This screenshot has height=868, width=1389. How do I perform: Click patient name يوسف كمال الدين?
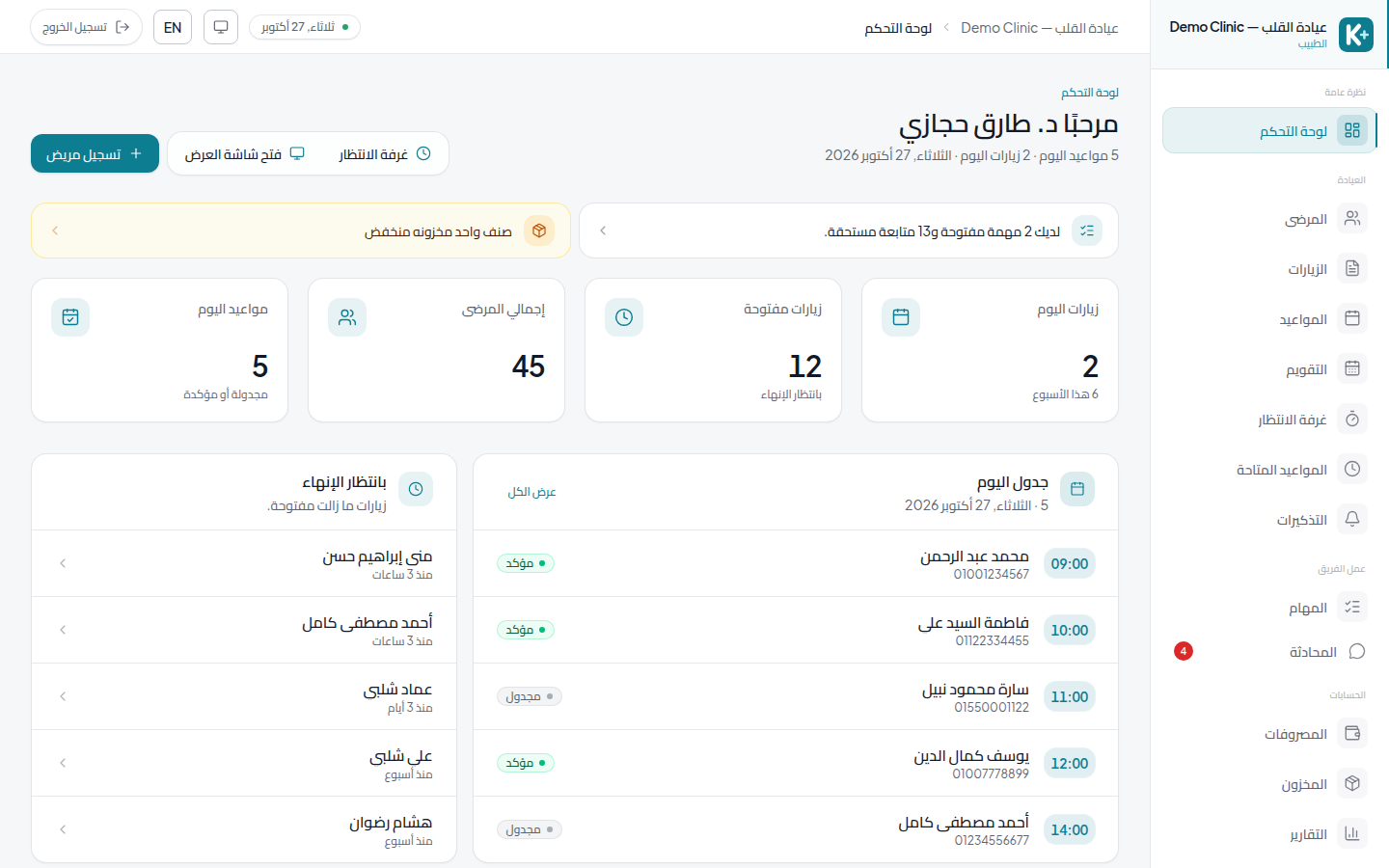point(971,755)
